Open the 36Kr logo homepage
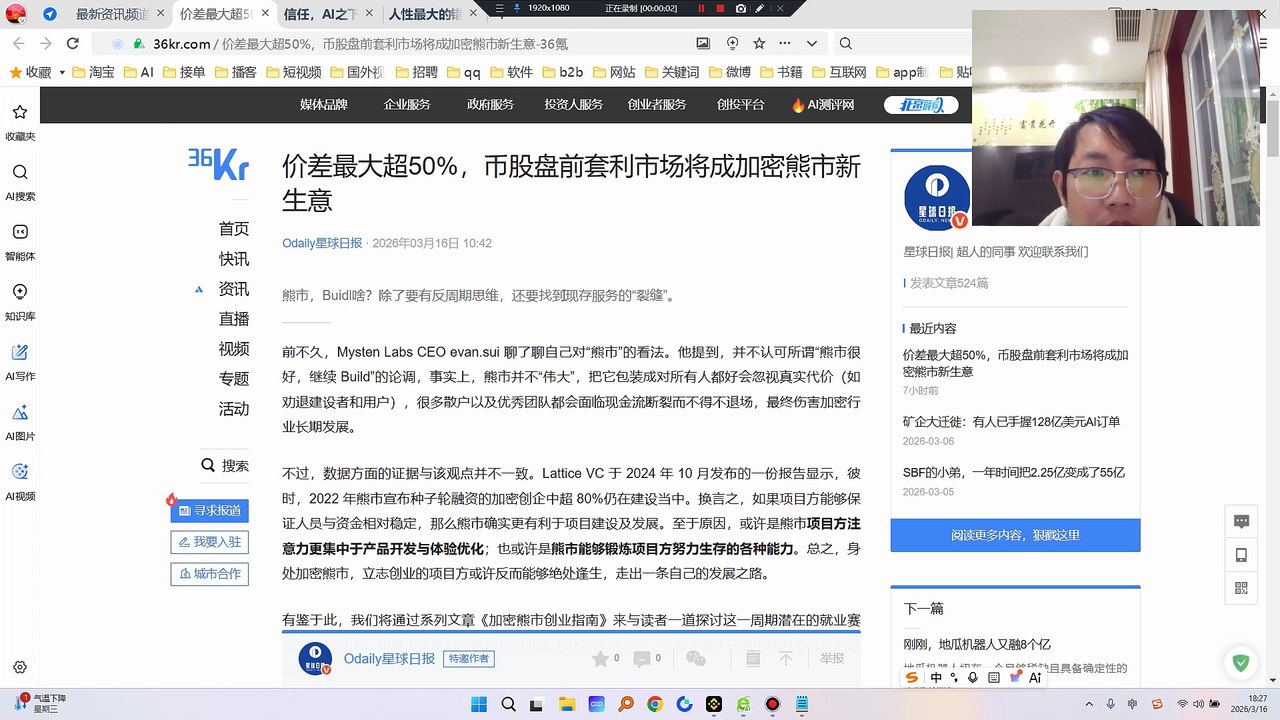Viewport: 1280px width, 720px height. tap(218, 164)
